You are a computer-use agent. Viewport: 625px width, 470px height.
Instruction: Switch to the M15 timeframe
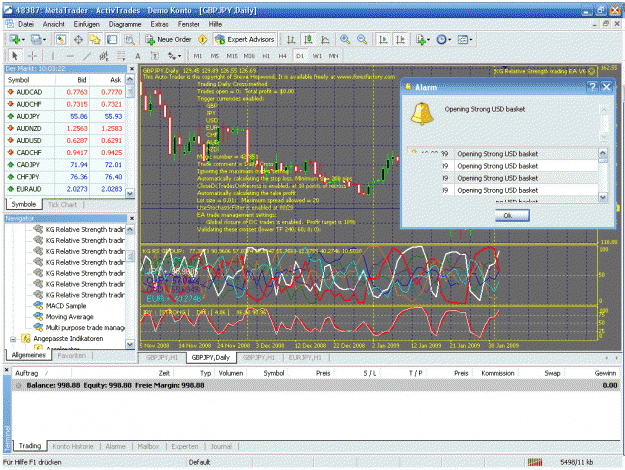pyautogui.click(x=232, y=56)
